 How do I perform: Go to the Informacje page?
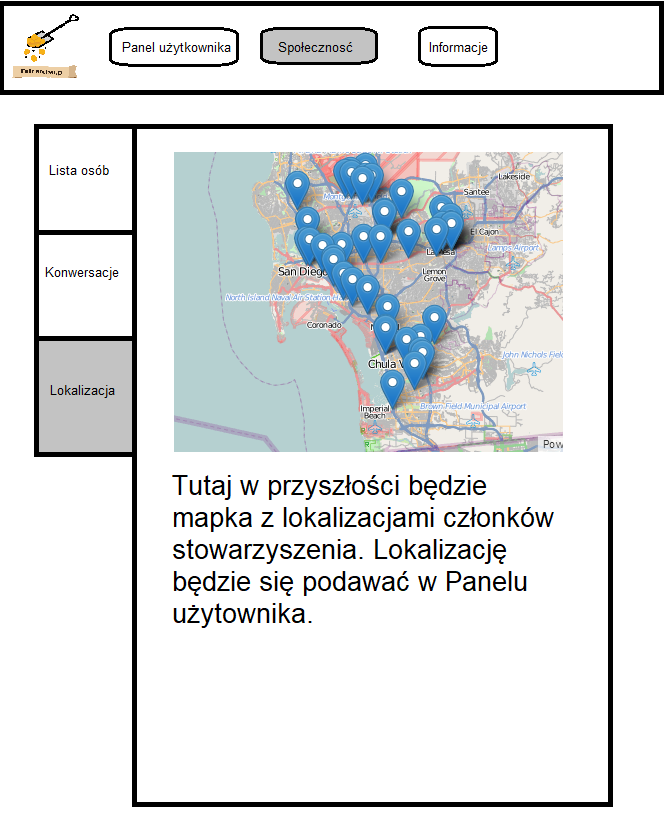pos(457,47)
